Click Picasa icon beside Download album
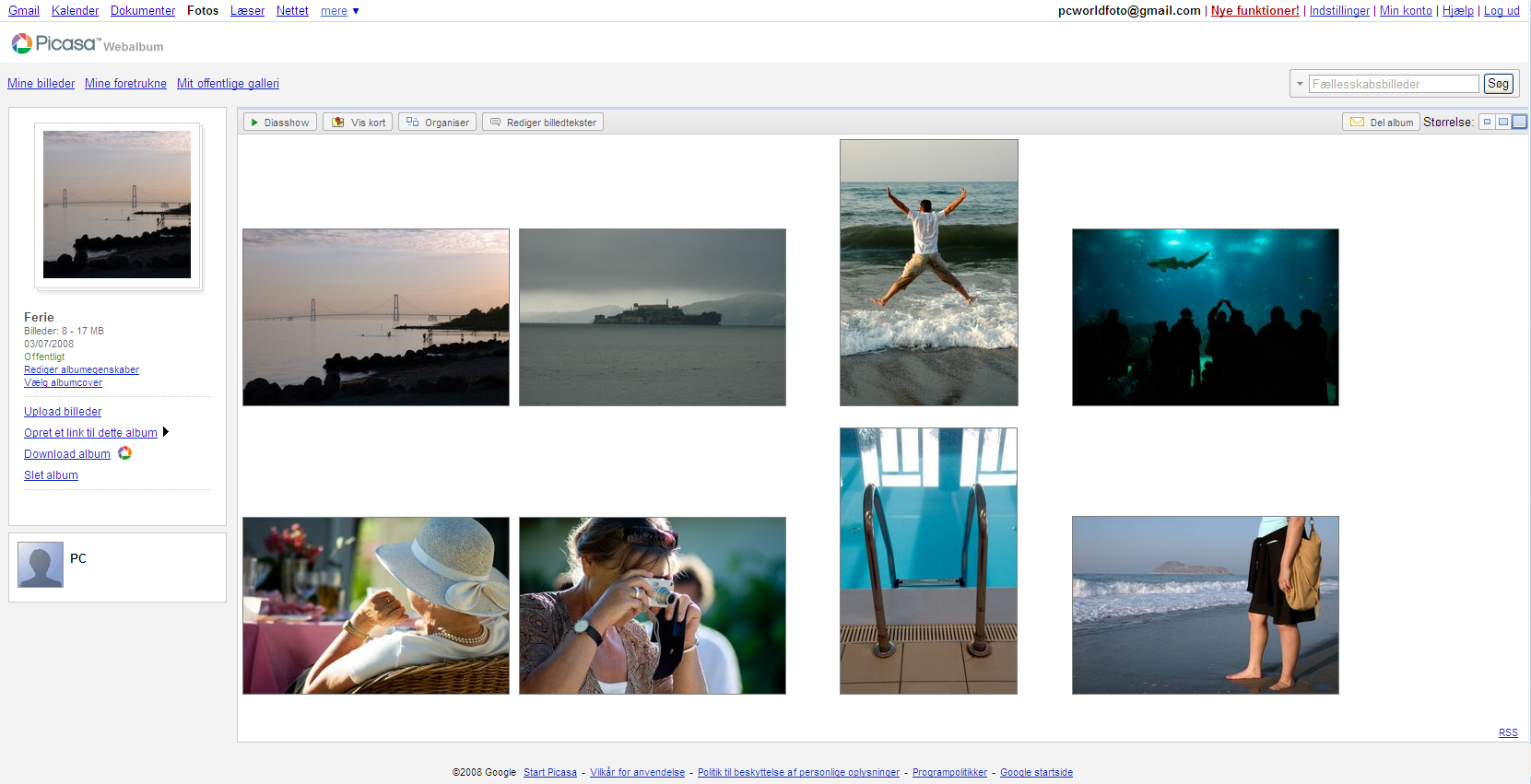 click(x=124, y=453)
